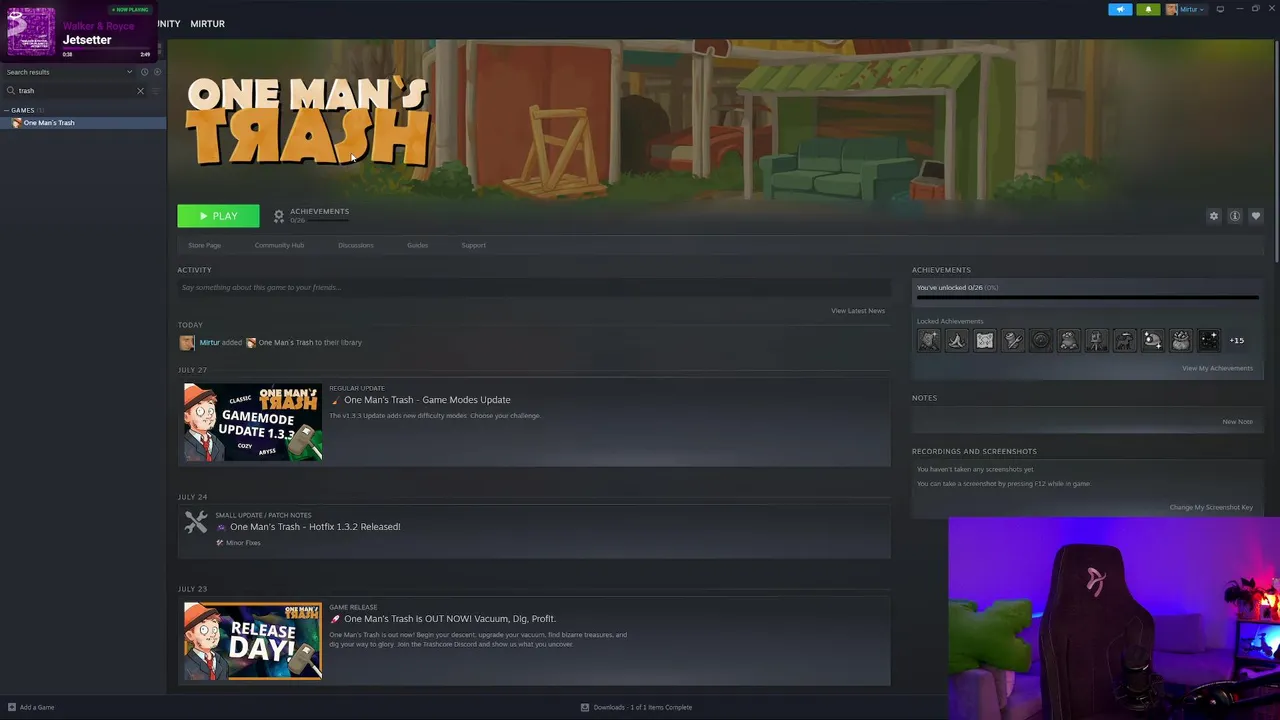Select the campfire locked achievement icon

[957, 341]
